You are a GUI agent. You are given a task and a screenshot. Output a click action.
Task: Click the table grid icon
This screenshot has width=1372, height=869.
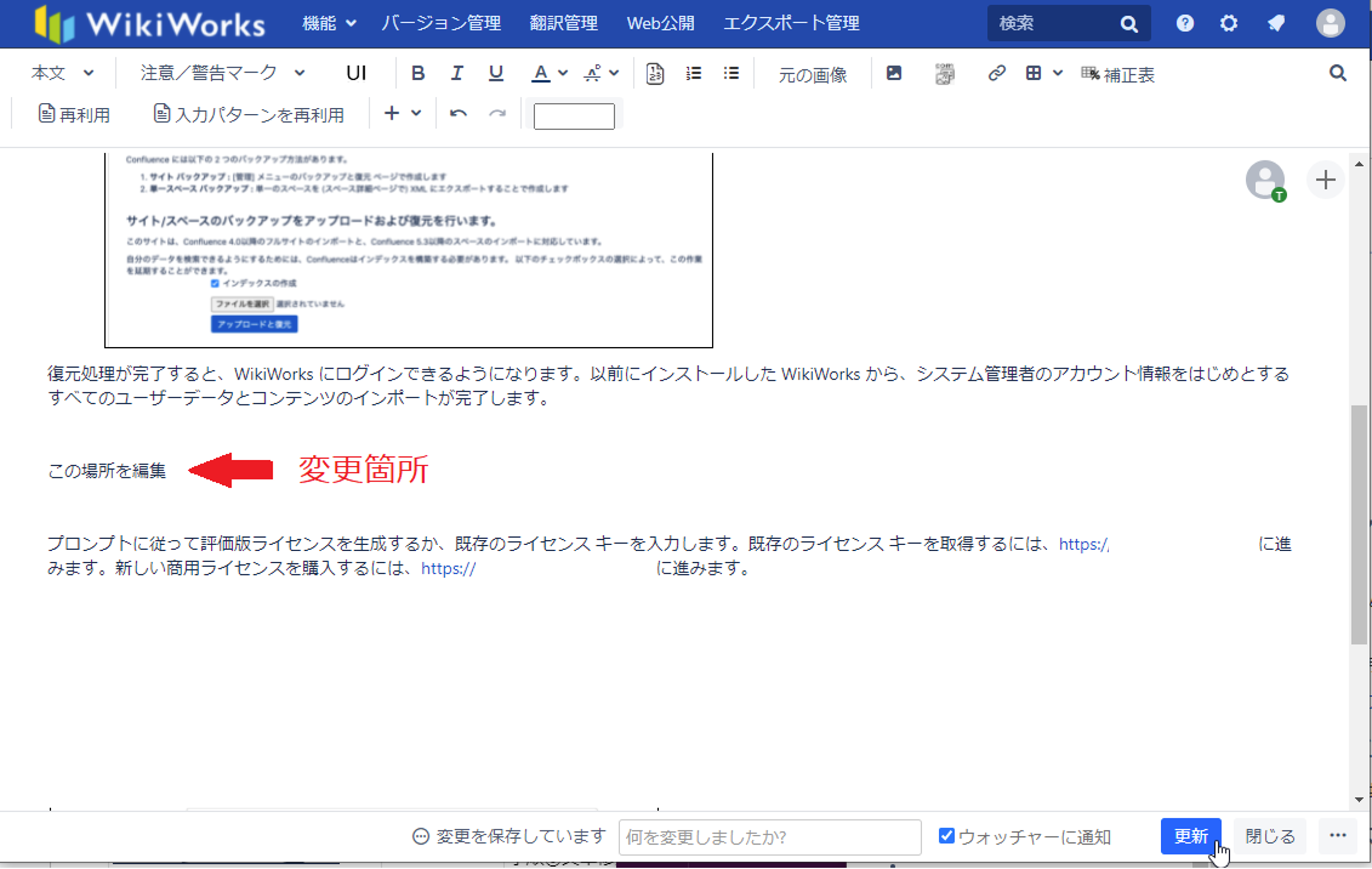[x=1033, y=73]
